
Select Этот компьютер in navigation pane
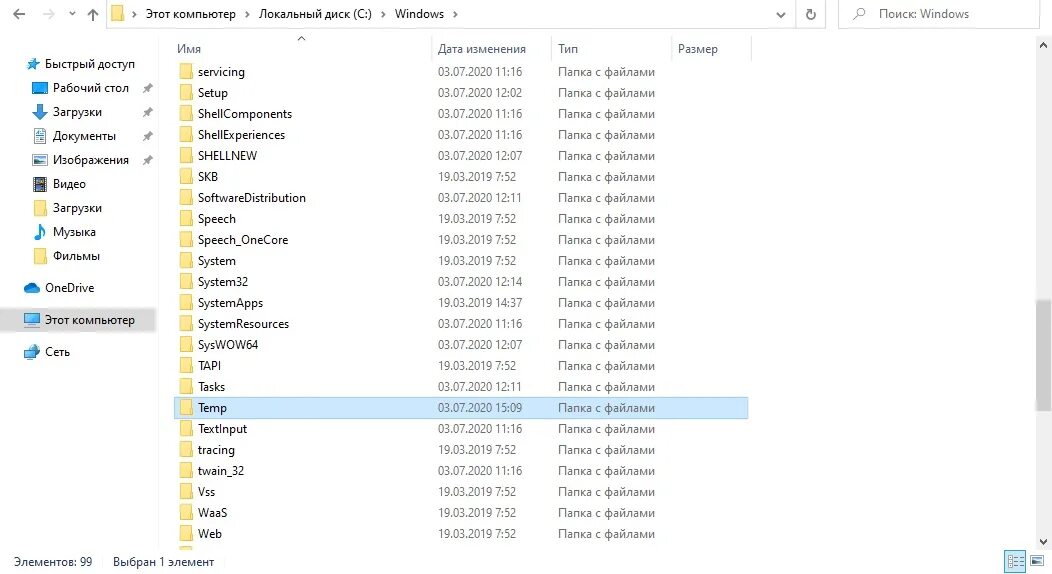pyautogui.click(x=78, y=320)
